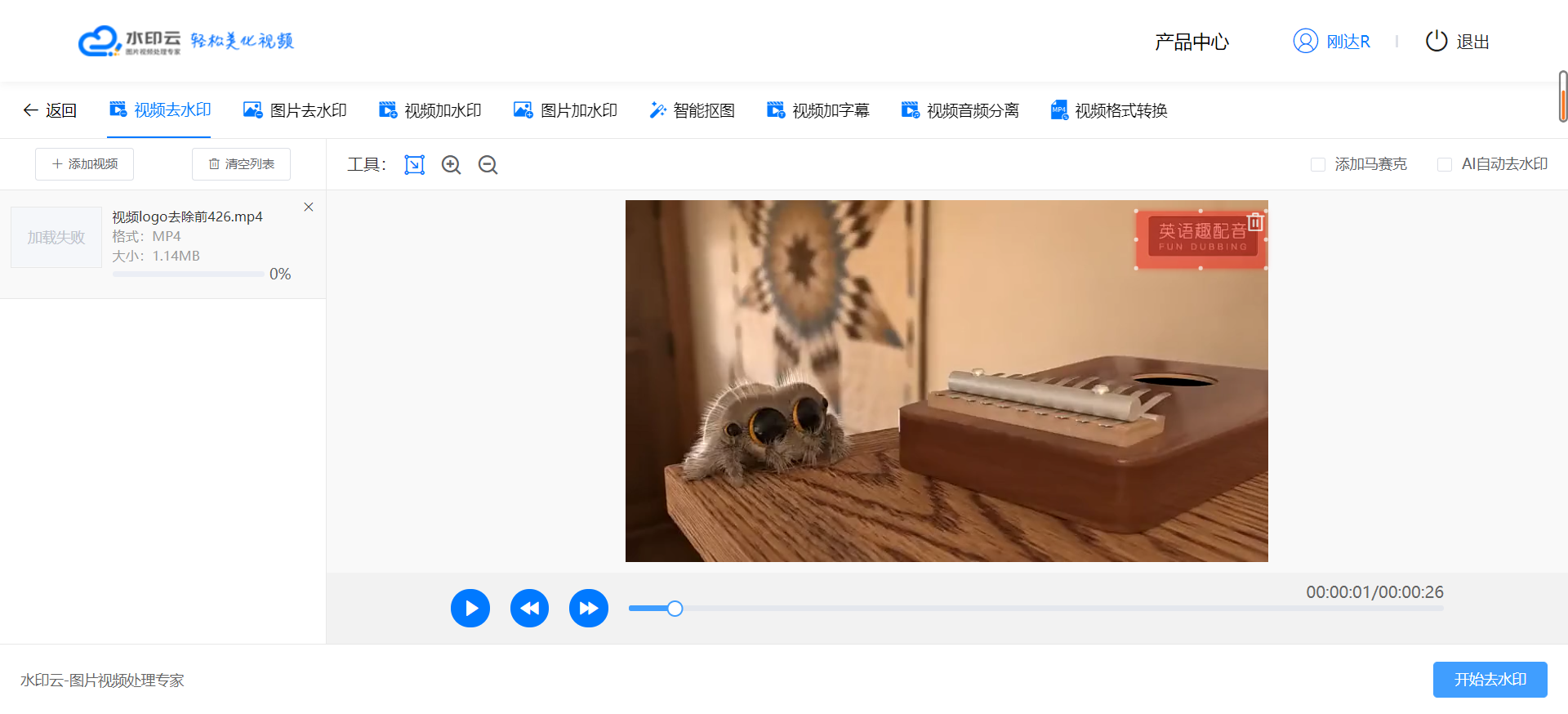Click the rewind button
This screenshot has height=714, width=1568.
tap(530, 609)
